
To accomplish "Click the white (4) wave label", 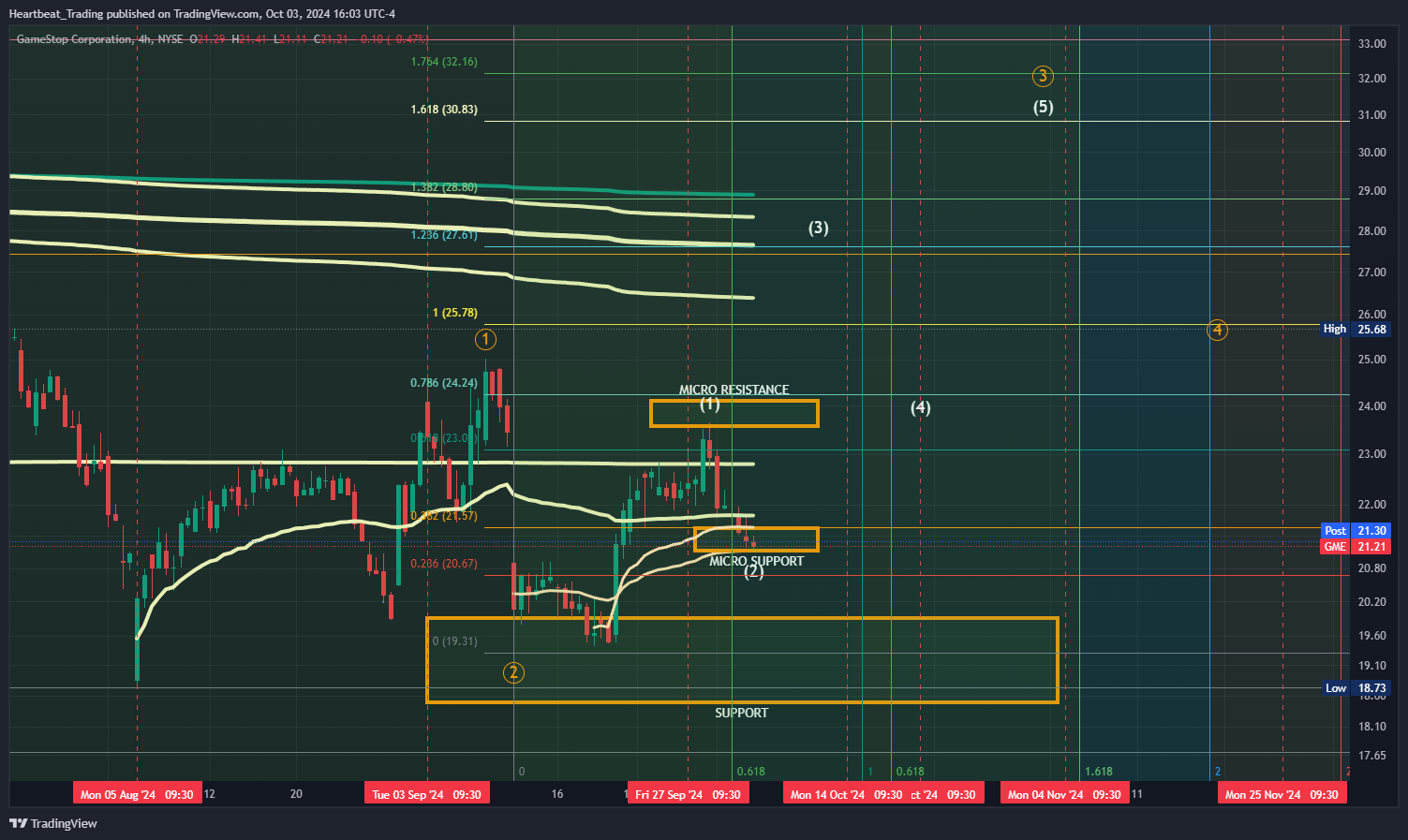I will click(x=921, y=407).
